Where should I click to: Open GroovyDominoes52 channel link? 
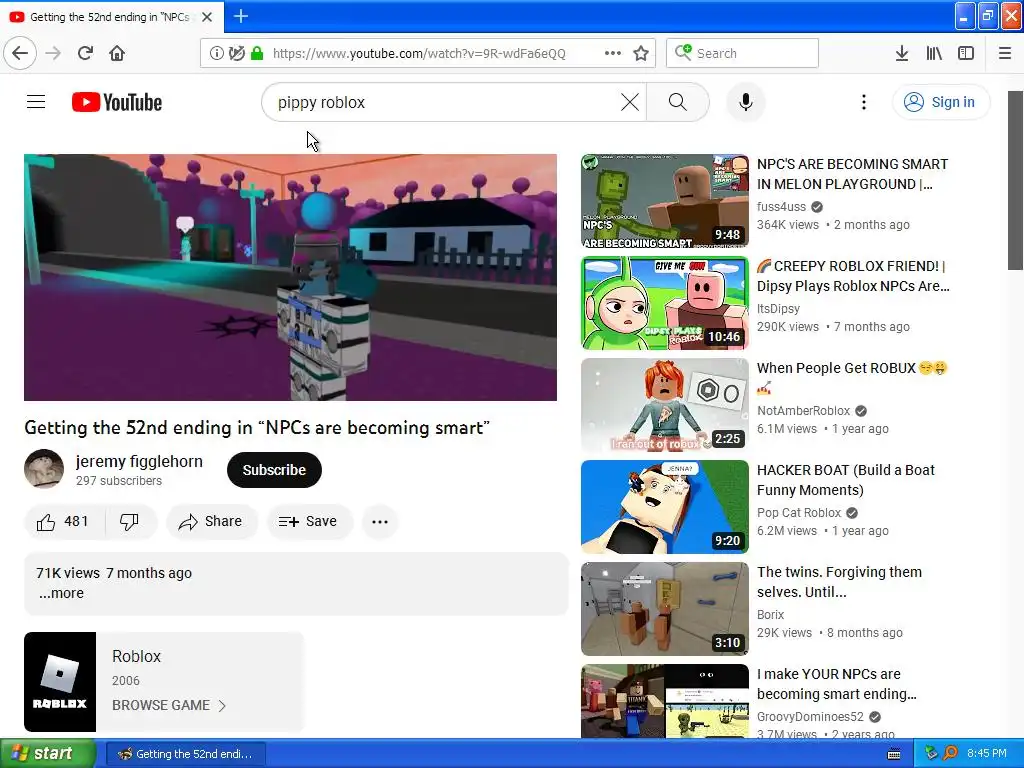pyautogui.click(x=810, y=716)
